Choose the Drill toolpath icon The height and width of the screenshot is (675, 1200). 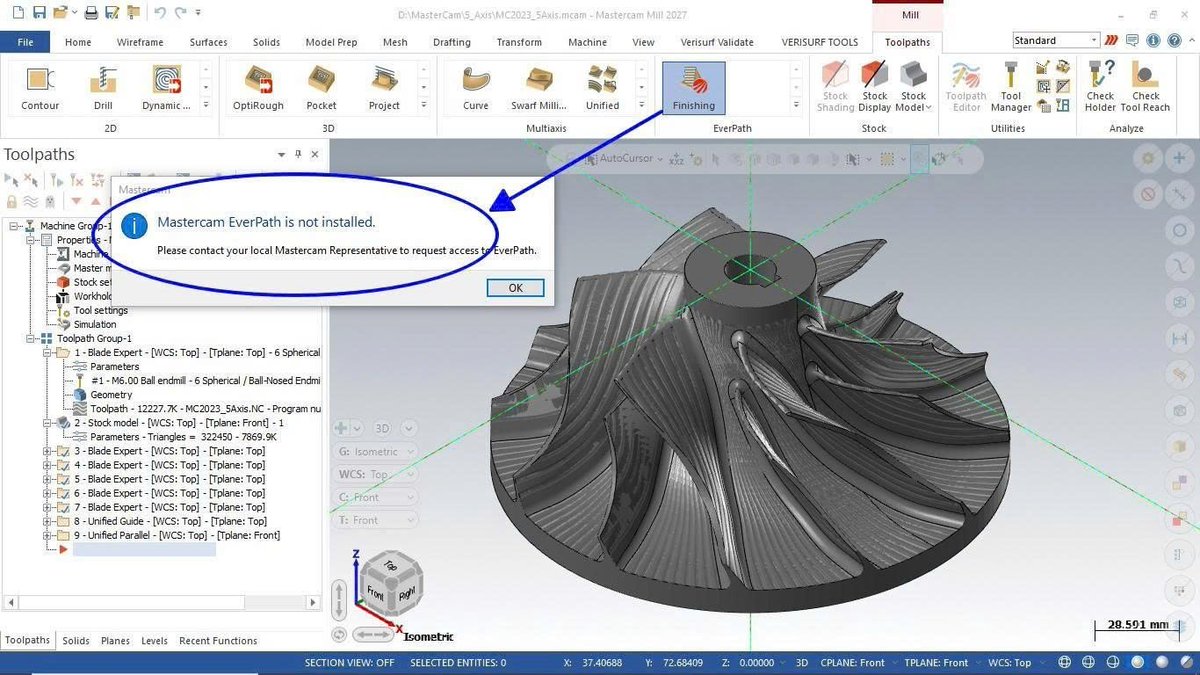[104, 88]
